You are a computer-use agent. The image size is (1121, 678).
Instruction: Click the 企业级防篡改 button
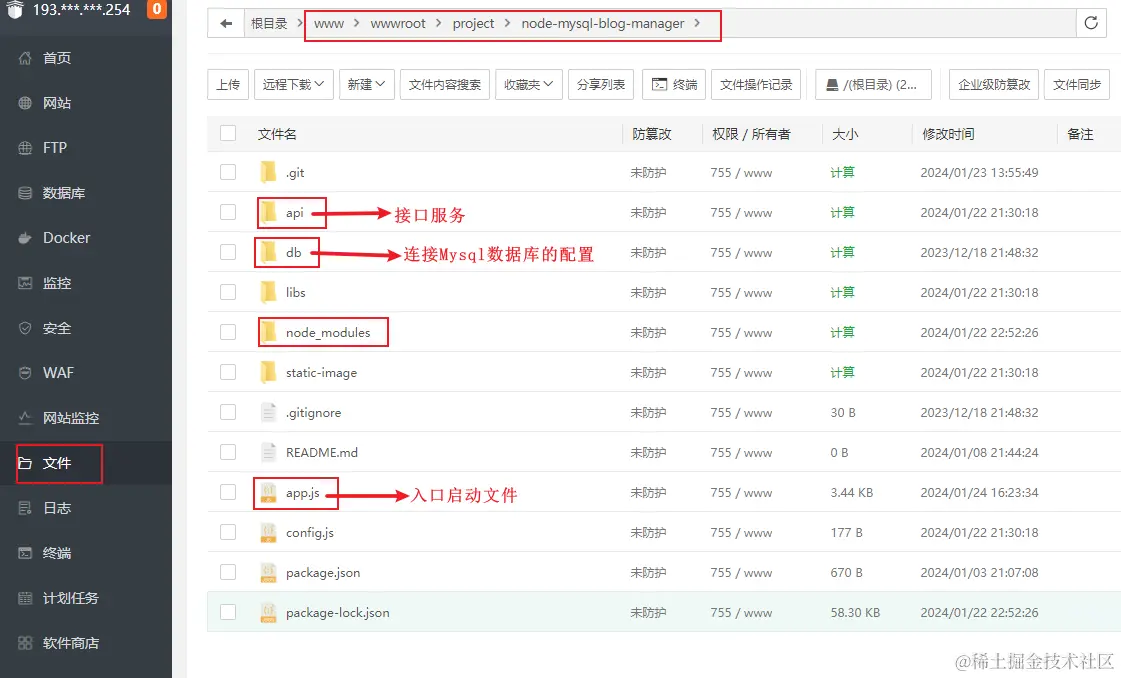(x=994, y=84)
